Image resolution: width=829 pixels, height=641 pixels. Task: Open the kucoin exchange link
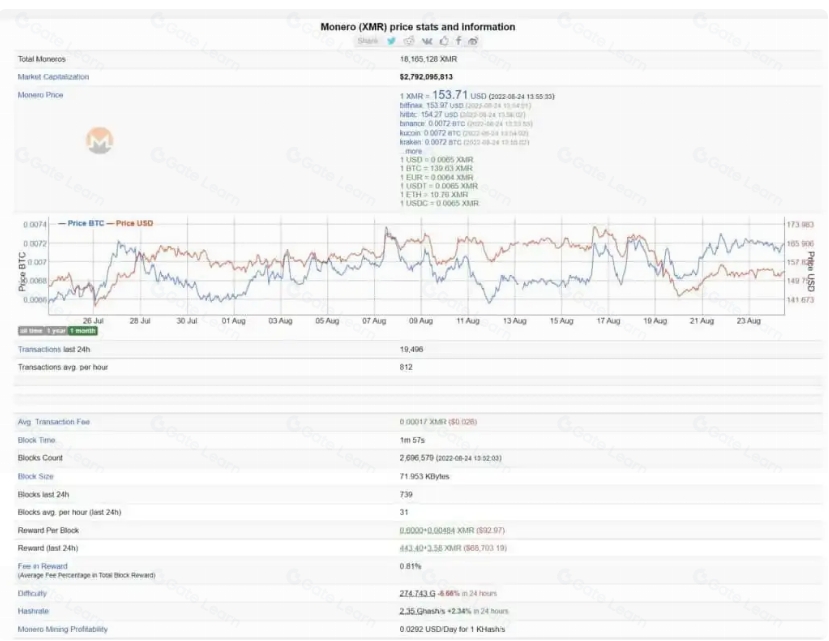click(410, 133)
